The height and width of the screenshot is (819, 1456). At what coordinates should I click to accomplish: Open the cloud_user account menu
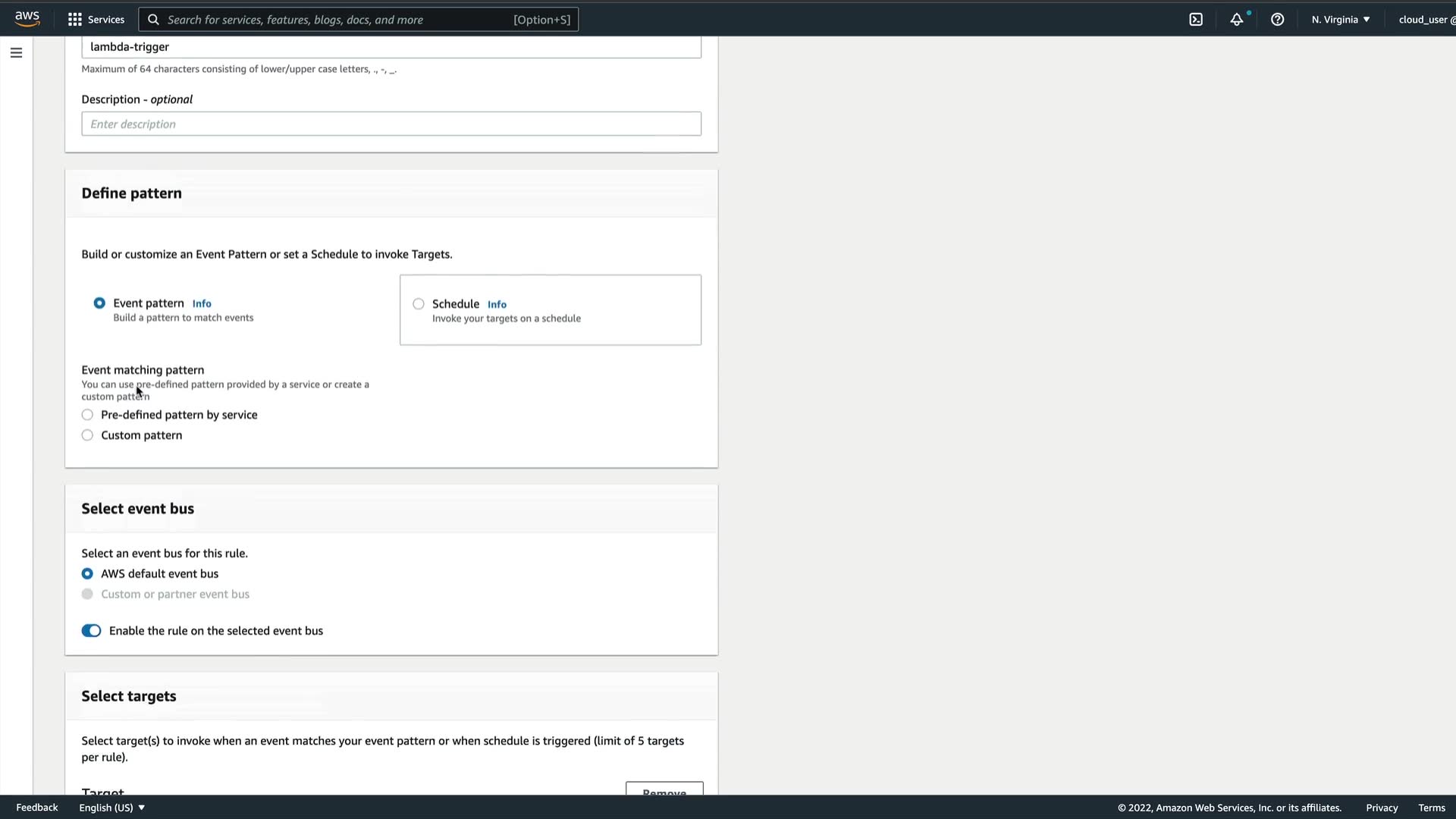(1426, 20)
